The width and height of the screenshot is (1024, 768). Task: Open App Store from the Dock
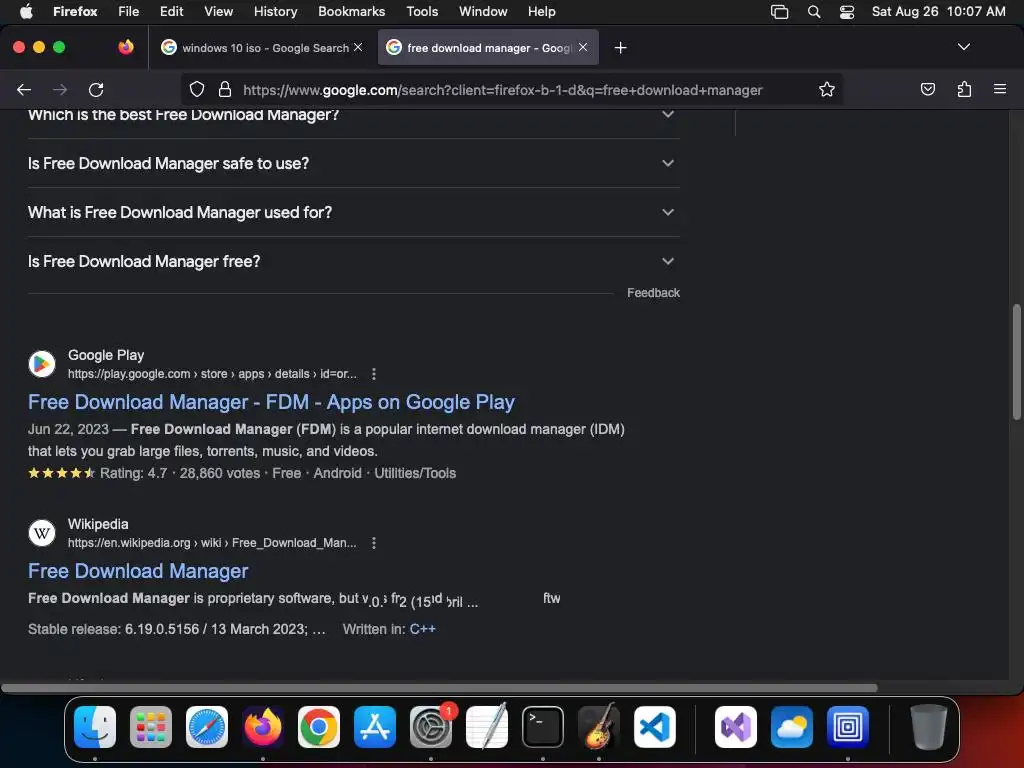(x=375, y=727)
